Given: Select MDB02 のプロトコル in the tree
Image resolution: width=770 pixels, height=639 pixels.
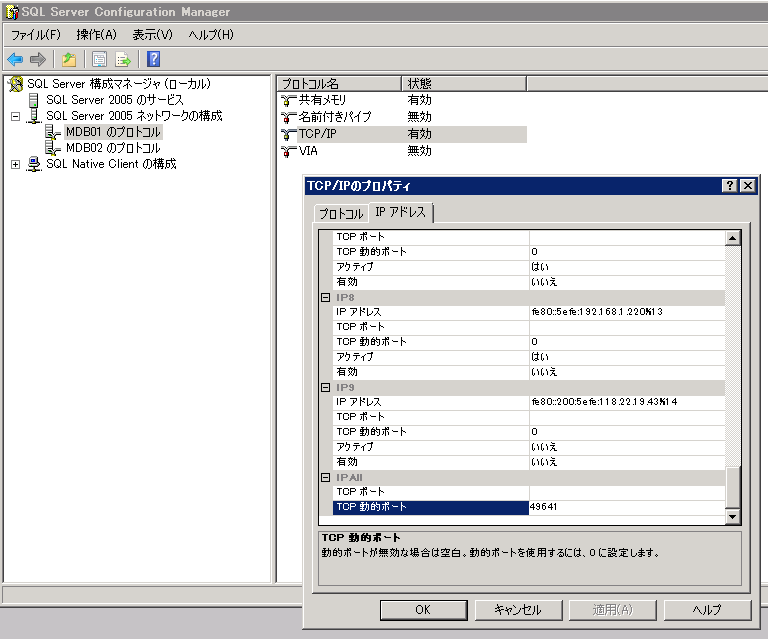Looking at the screenshot, I should point(112,148).
